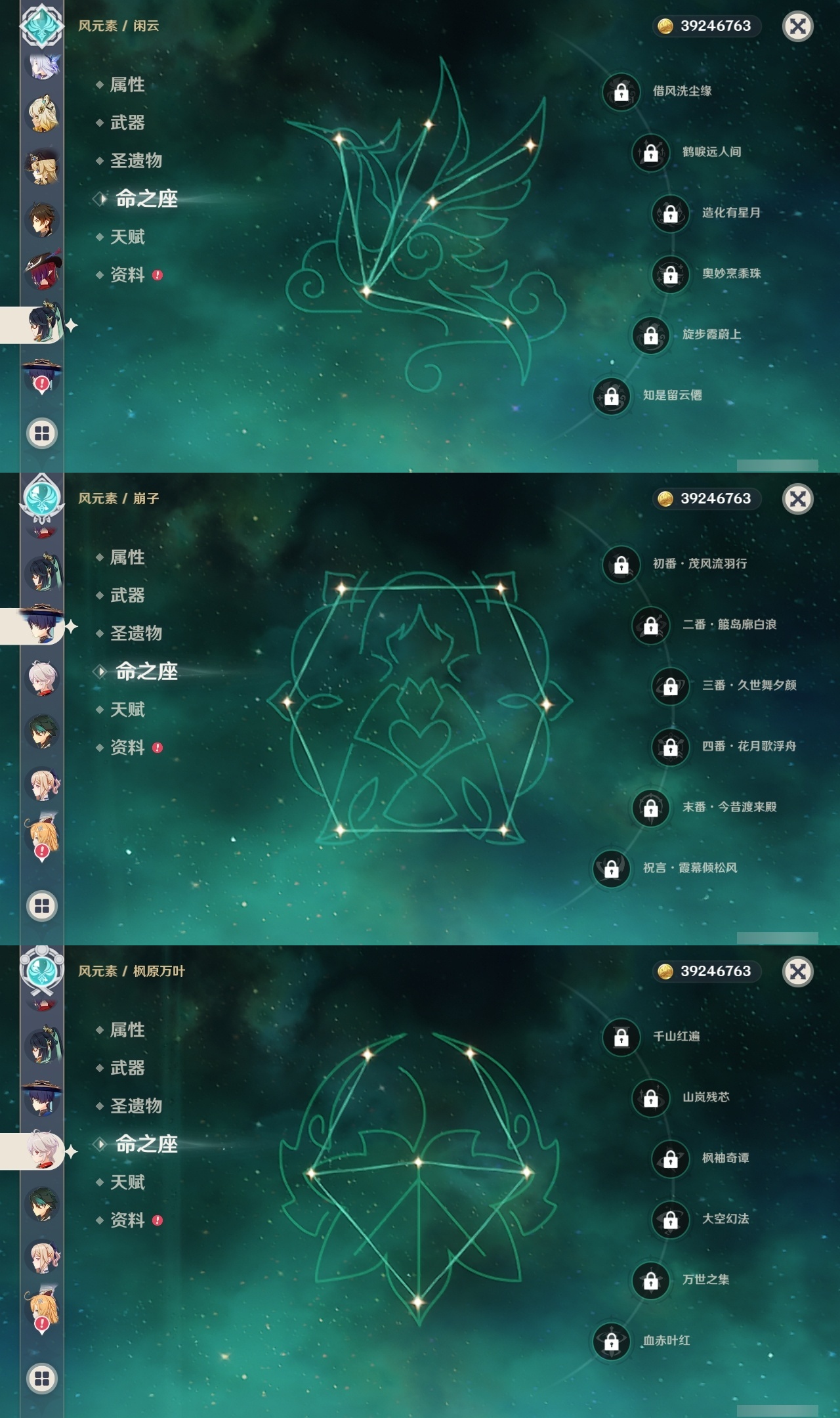Click the locked 千山红遍 constellation icon

tap(621, 1037)
